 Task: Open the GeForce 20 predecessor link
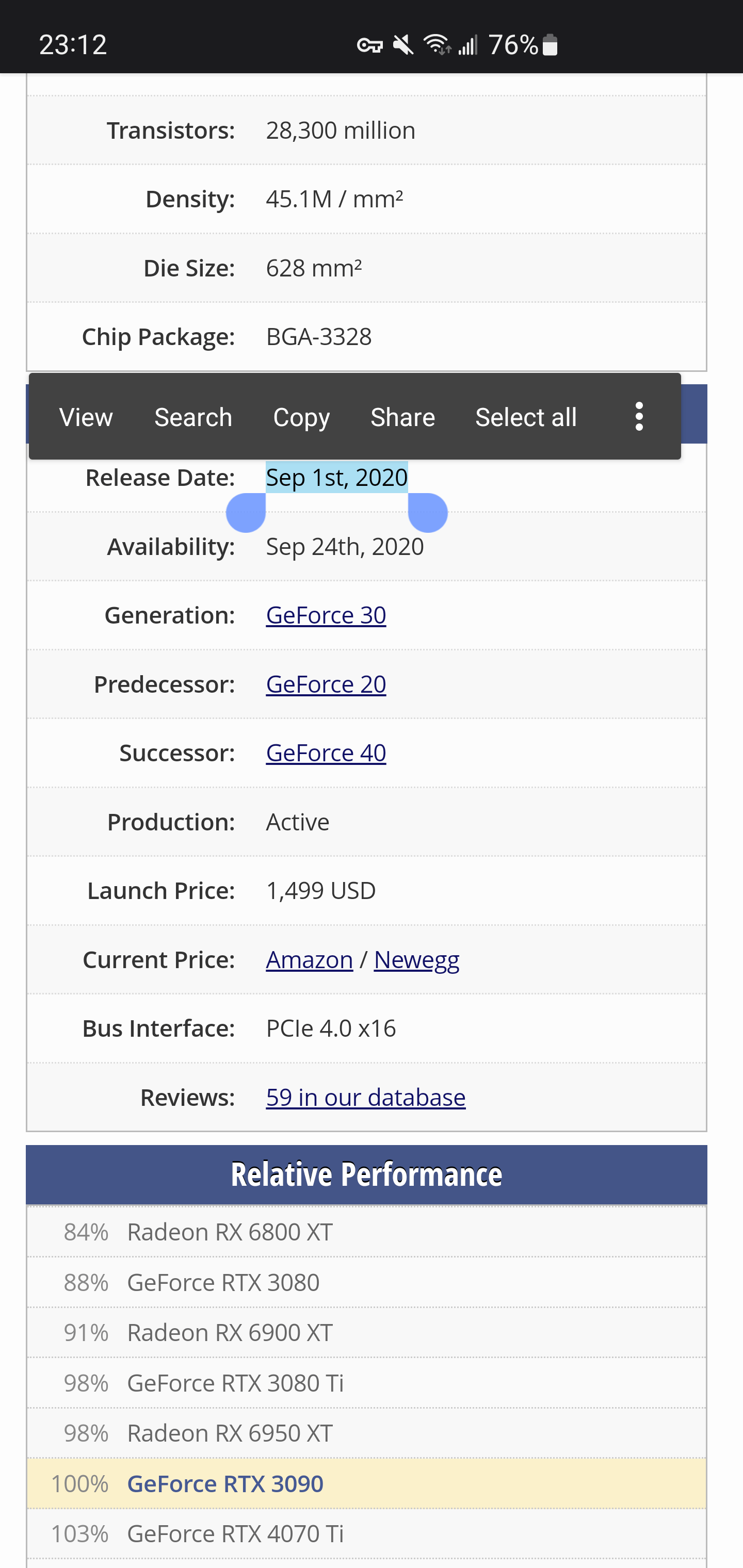pyautogui.click(x=326, y=684)
